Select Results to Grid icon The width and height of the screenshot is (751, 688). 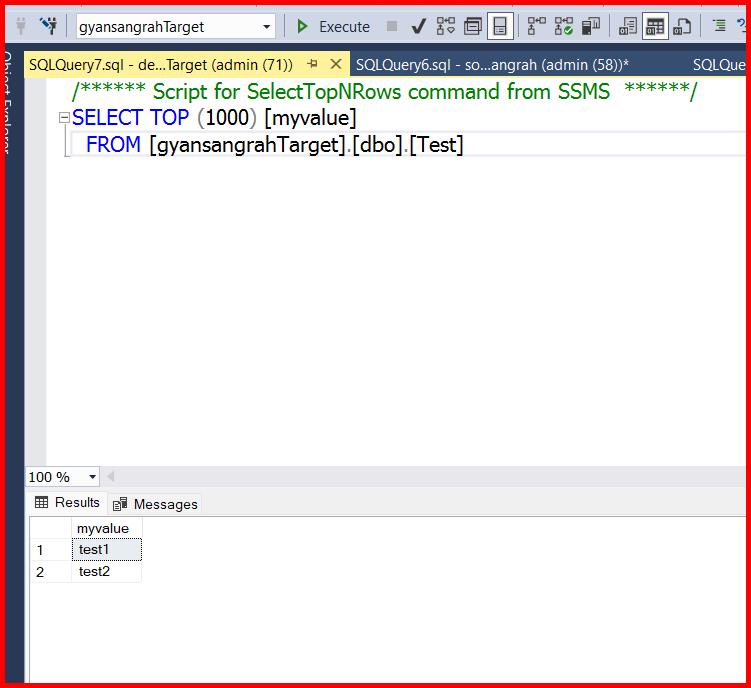(x=655, y=26)
